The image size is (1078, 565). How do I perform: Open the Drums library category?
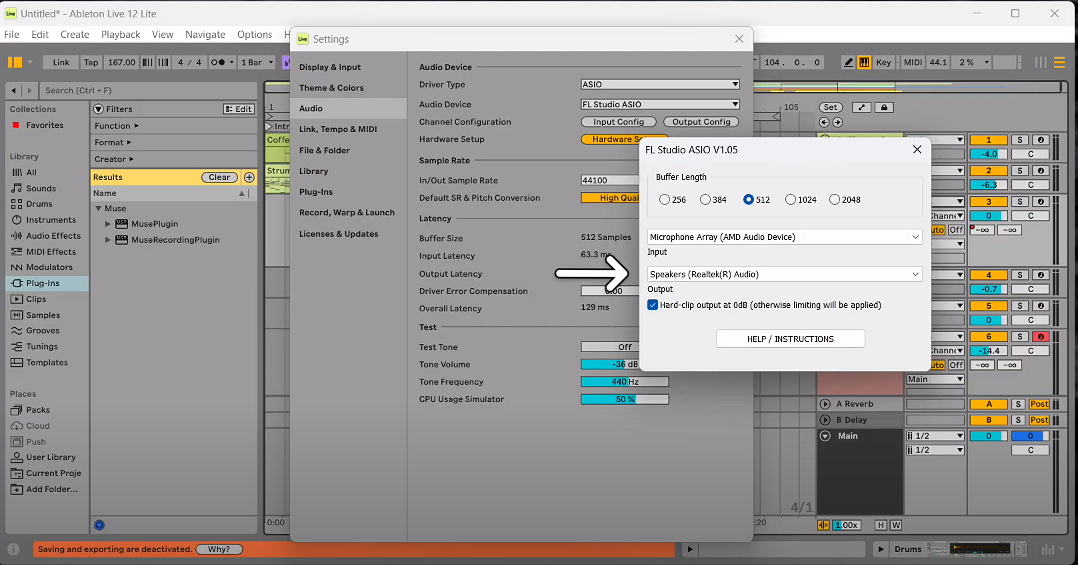39,204
